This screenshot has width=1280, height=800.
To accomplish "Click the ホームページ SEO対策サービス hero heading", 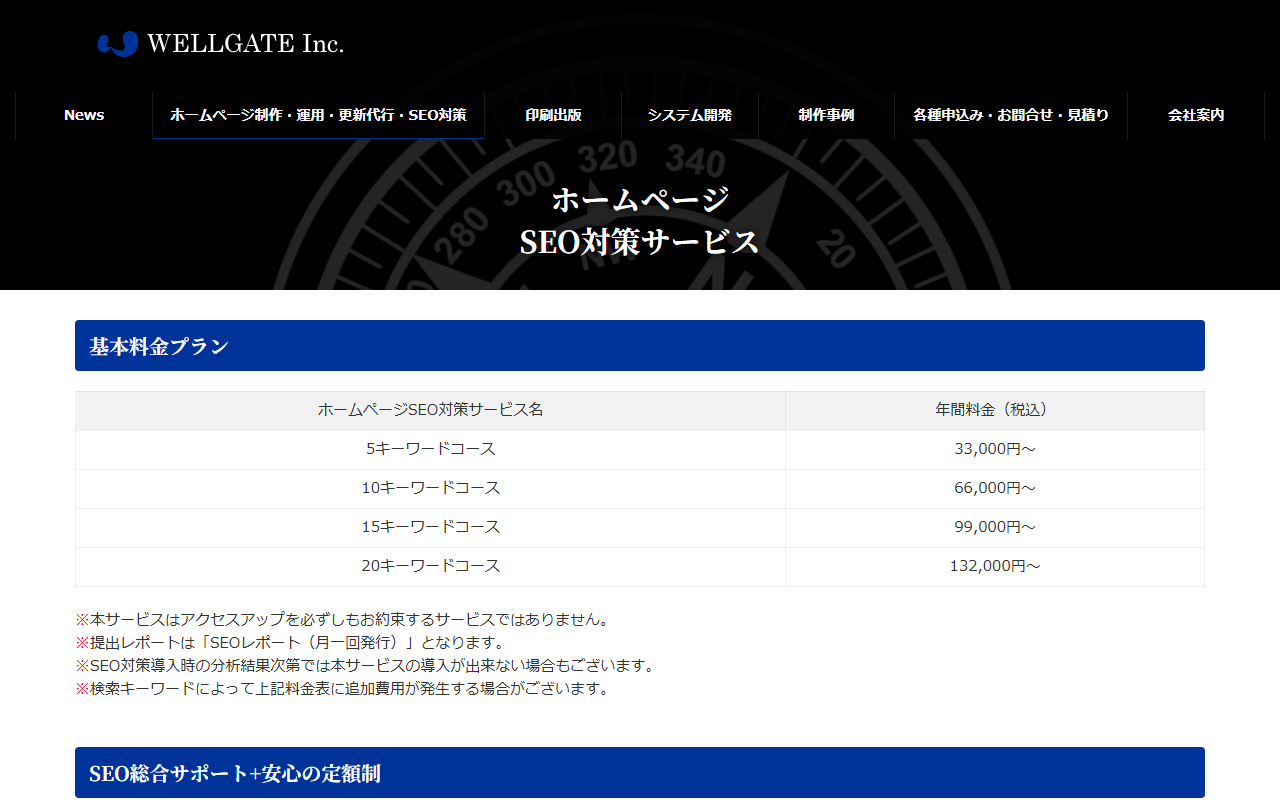I will point(640,221).
